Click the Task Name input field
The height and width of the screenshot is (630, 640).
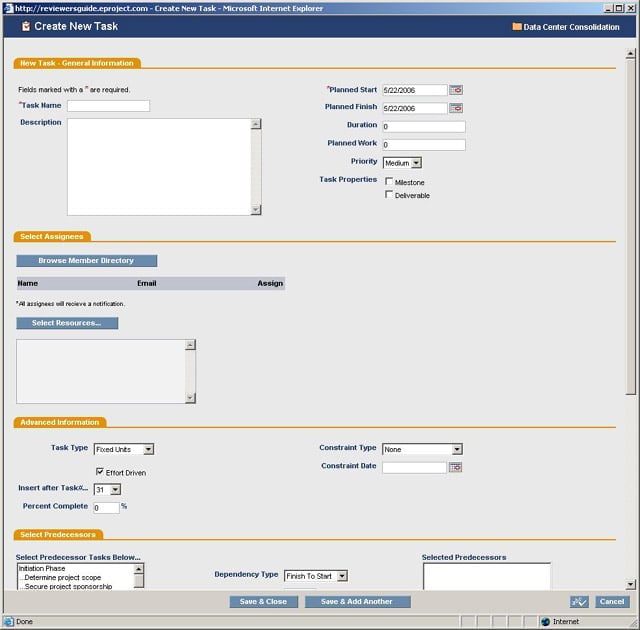109,106
